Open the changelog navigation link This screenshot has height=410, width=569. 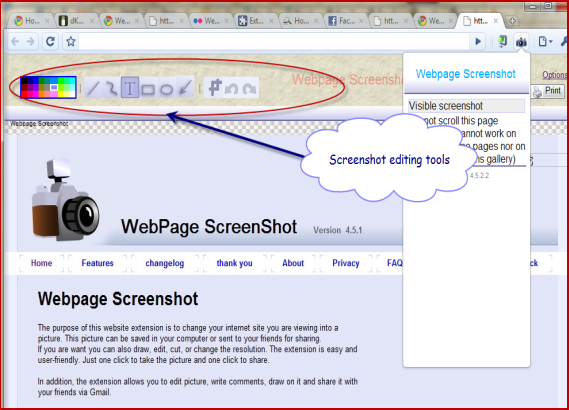pyautogui.click(x=165, y=263)
